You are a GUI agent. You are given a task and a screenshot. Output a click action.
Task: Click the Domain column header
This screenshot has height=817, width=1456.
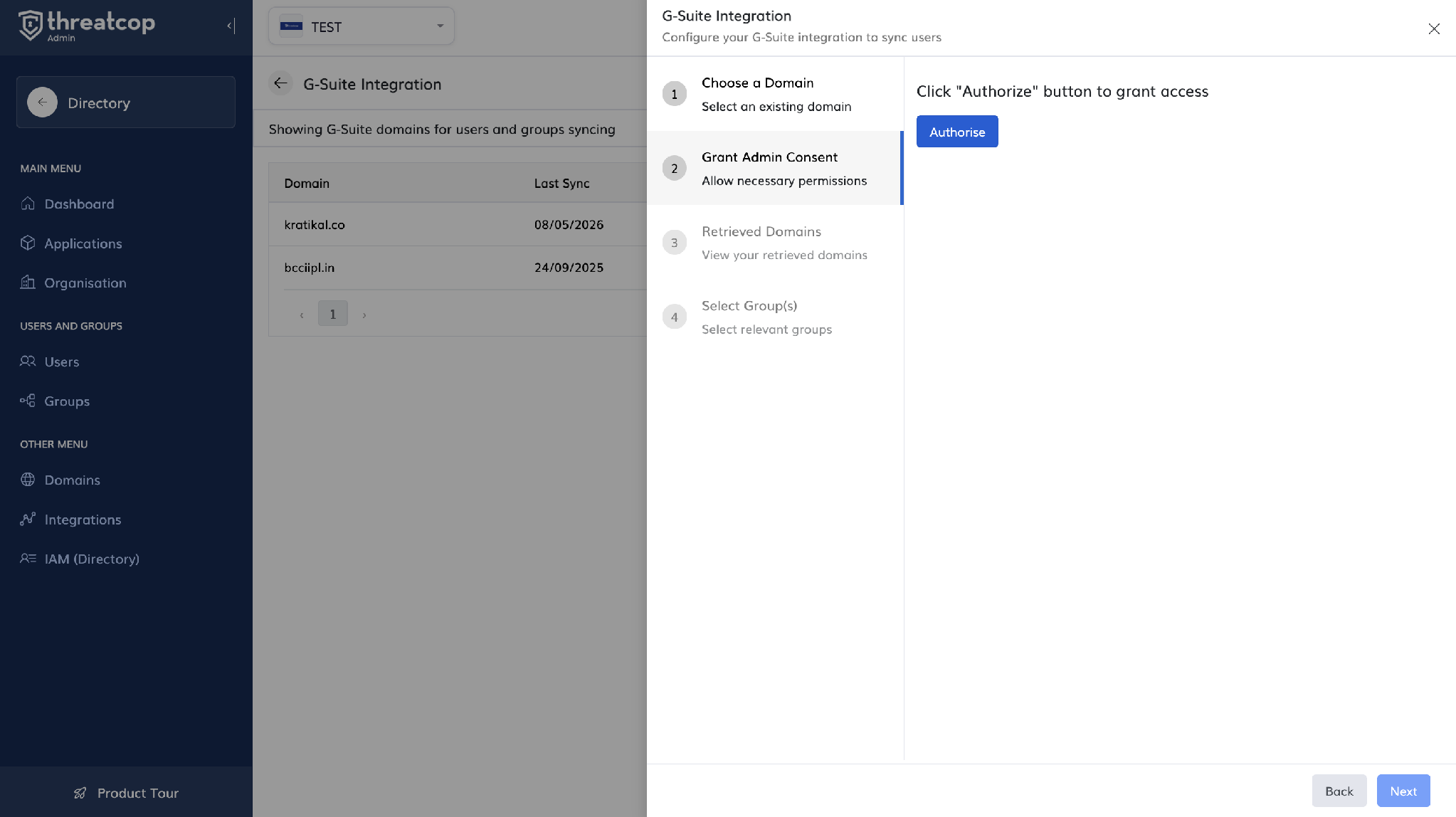(307, 183)
